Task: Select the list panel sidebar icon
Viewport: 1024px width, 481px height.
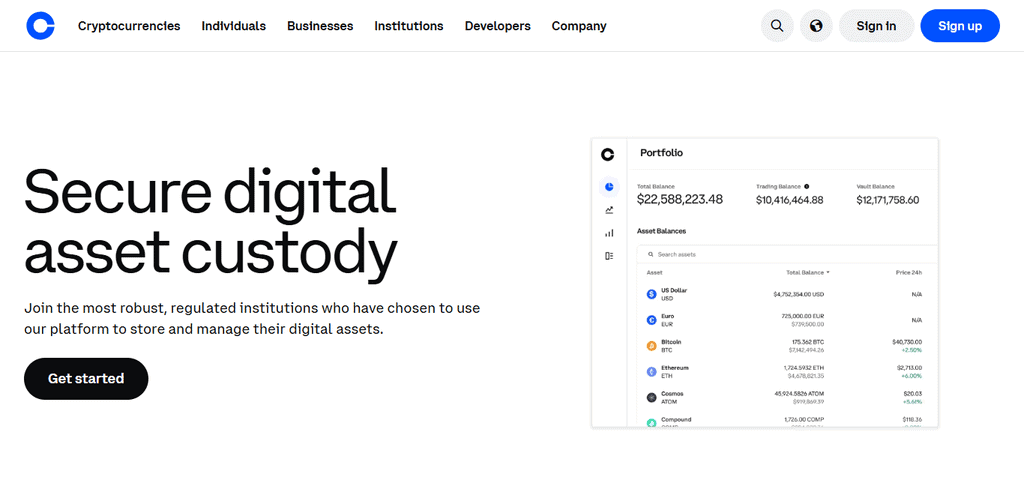Action: [x=609, y=256]
